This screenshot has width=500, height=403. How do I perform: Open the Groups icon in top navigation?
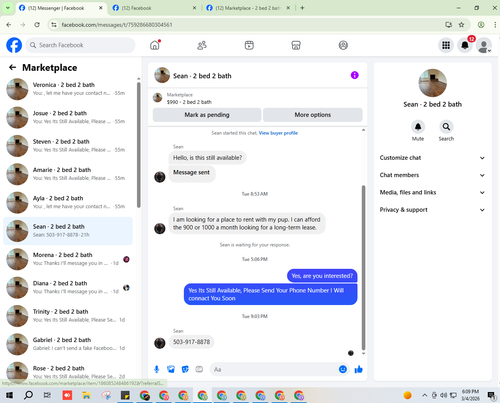[x=343, y=45]
